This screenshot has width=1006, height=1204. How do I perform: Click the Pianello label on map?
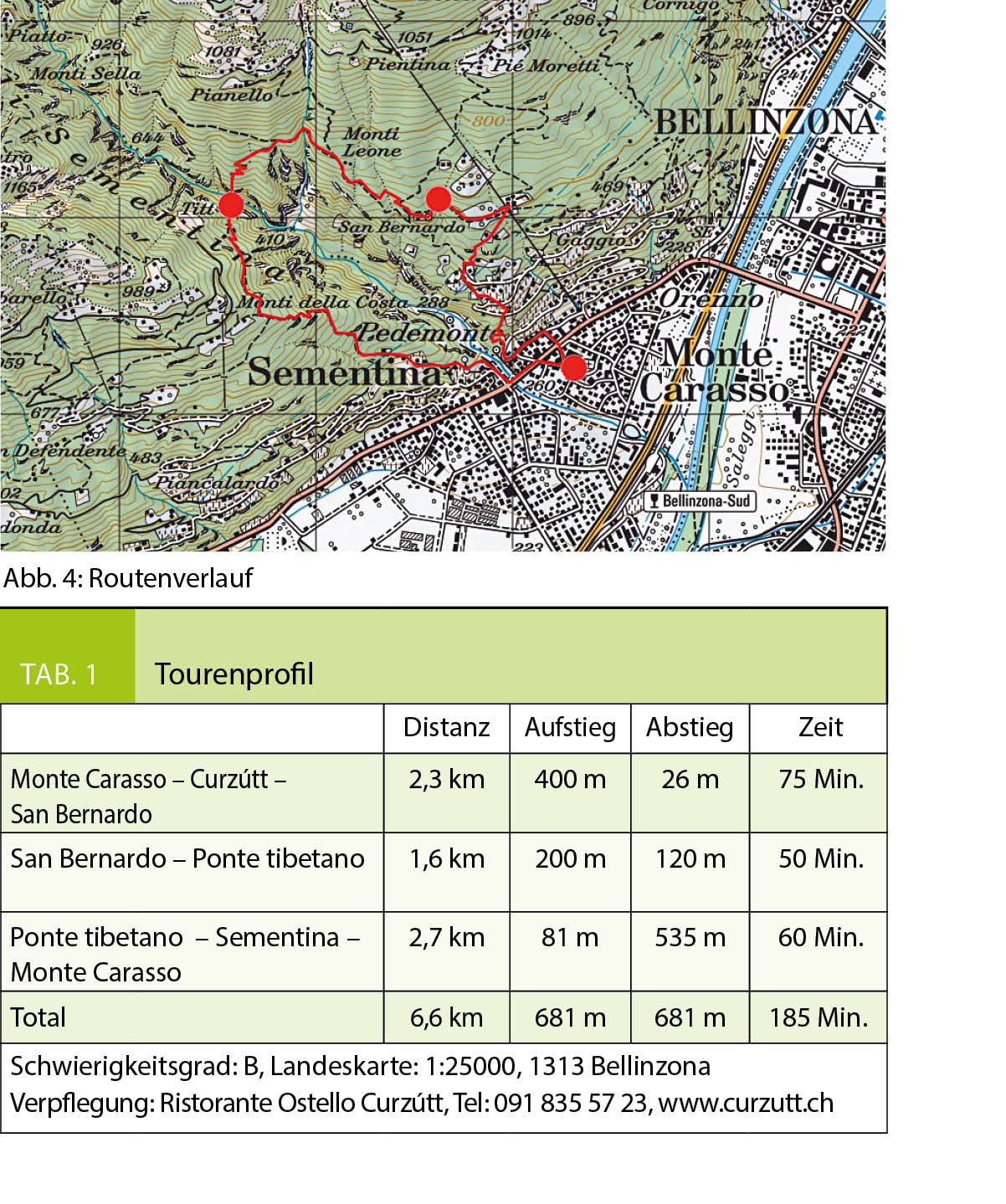pyautogui.click(x=232, y=95)
